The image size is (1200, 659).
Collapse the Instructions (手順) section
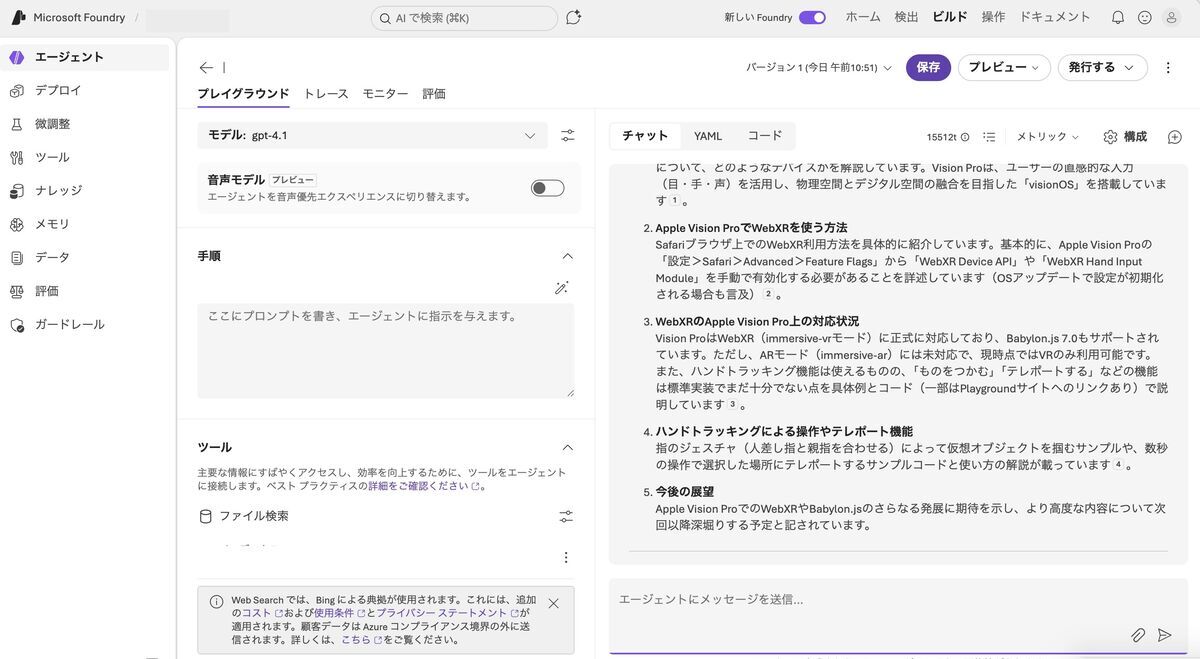pyautogui.click(x=568, y=256)
